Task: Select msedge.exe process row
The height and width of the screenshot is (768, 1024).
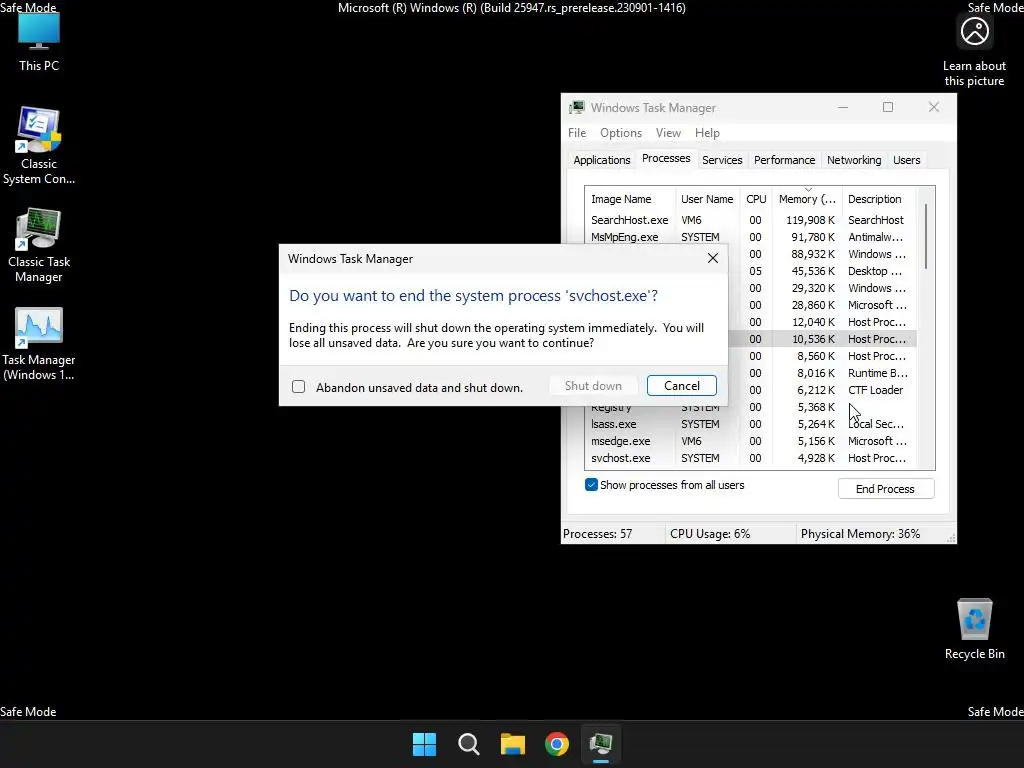Action: click(751, 441)
